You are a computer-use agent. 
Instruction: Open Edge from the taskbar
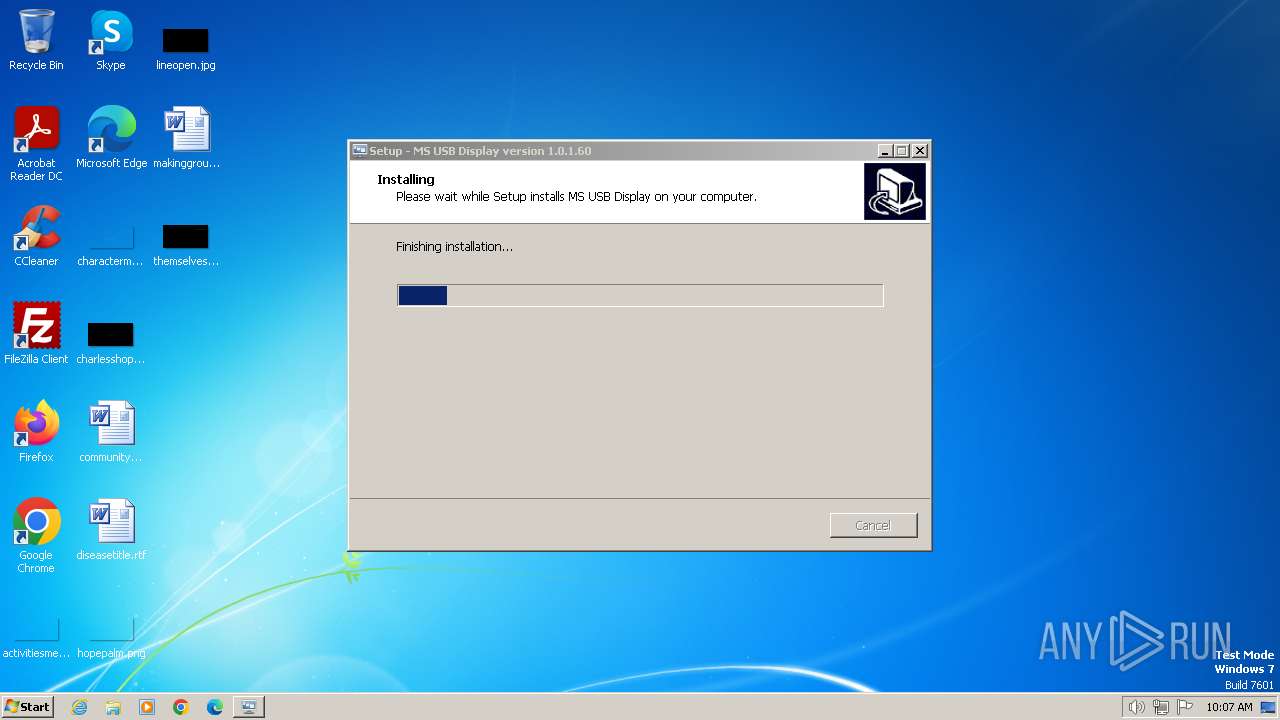(x=215, y=707)
